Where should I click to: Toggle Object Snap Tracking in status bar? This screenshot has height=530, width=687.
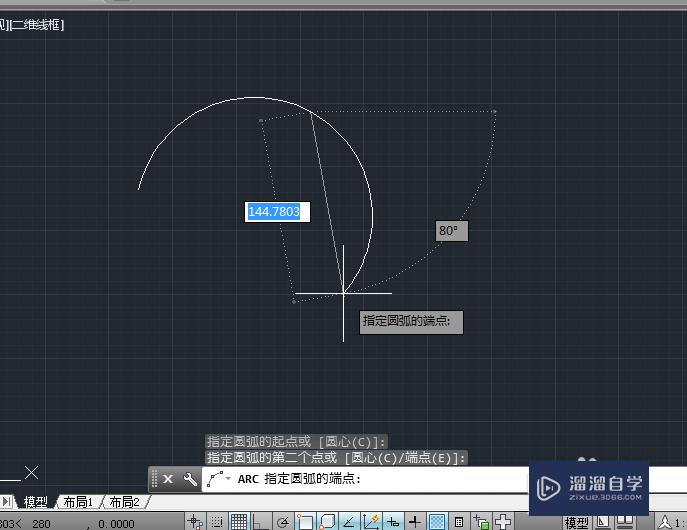point(349,522)
